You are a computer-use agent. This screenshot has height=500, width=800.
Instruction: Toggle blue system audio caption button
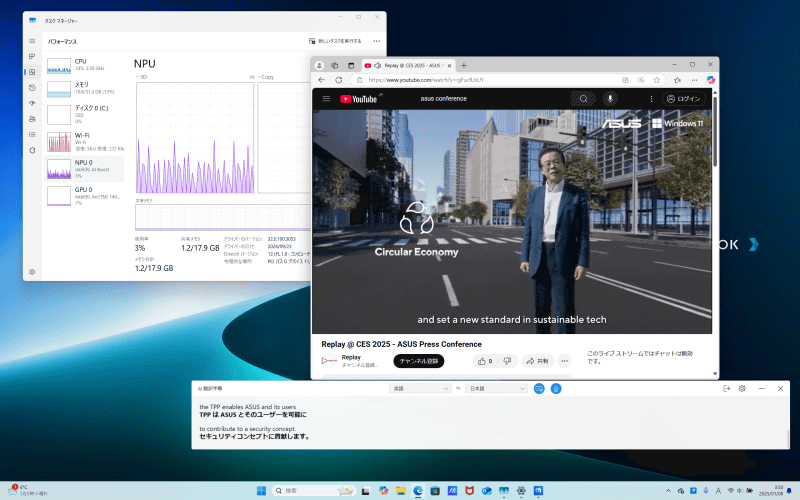[x=539, y=389]
